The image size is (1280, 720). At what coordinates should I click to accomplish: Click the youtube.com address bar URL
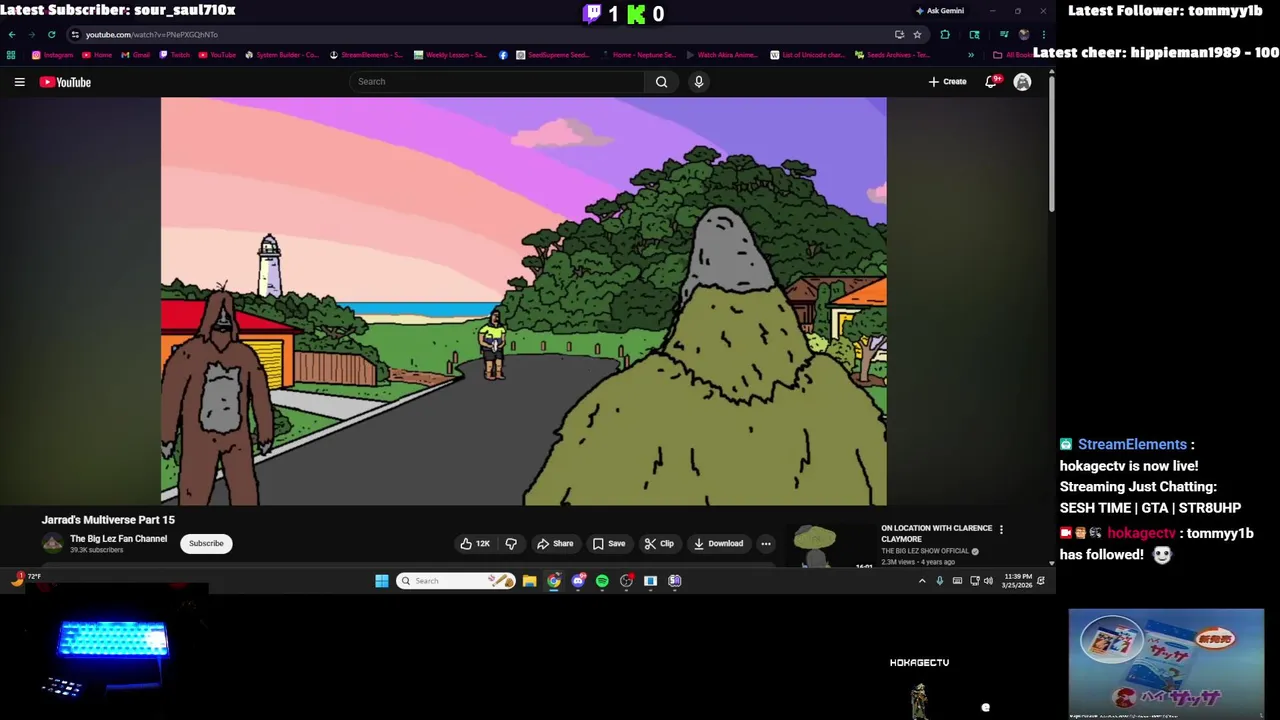[152, 35]
